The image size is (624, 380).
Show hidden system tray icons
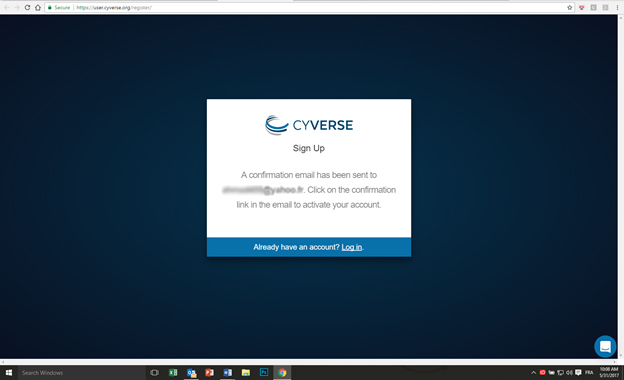click(x=533, y=373)
